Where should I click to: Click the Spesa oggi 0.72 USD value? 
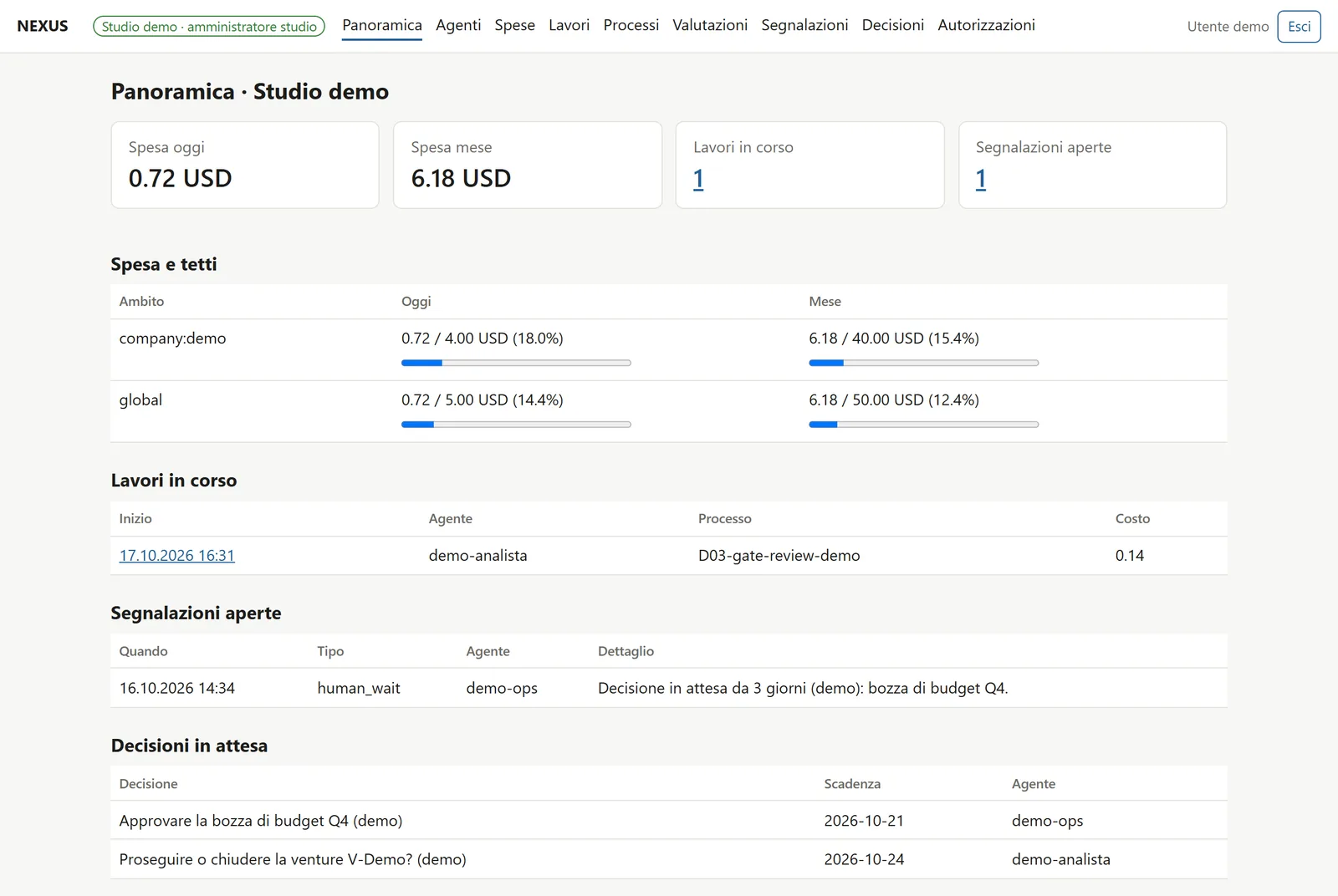point(180,179)
